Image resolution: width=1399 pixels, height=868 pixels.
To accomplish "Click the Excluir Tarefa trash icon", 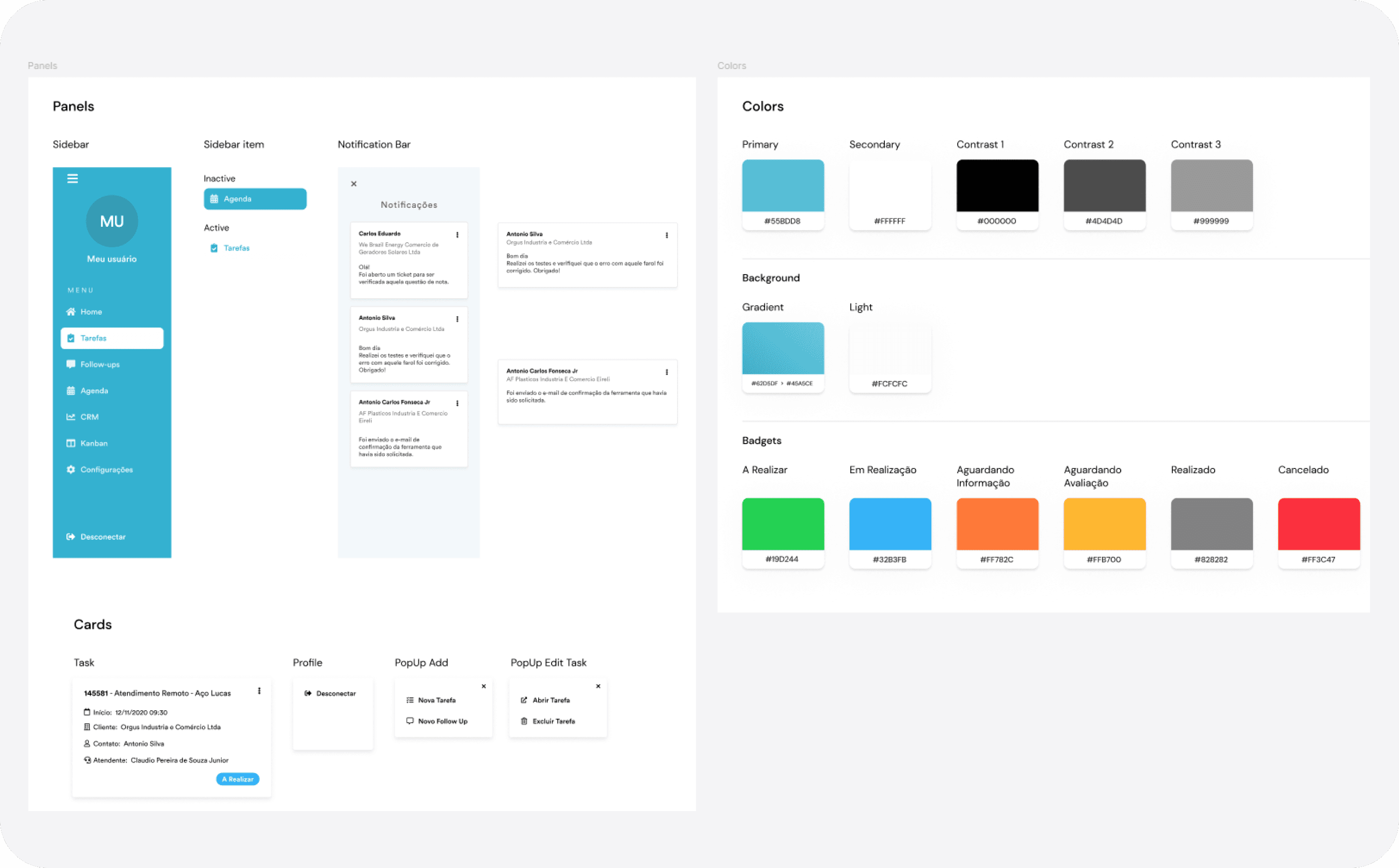I will 524,721.
